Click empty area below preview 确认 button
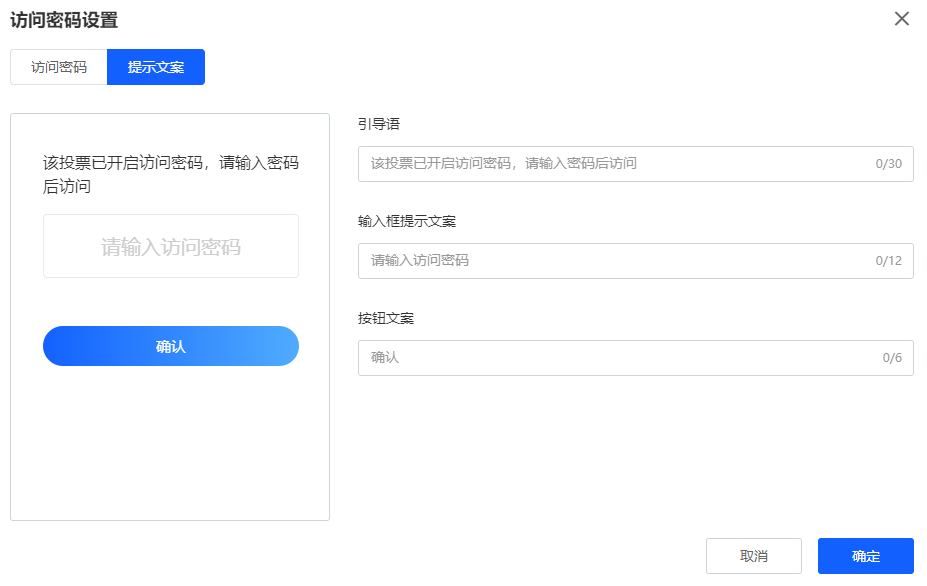 [171, 440]
